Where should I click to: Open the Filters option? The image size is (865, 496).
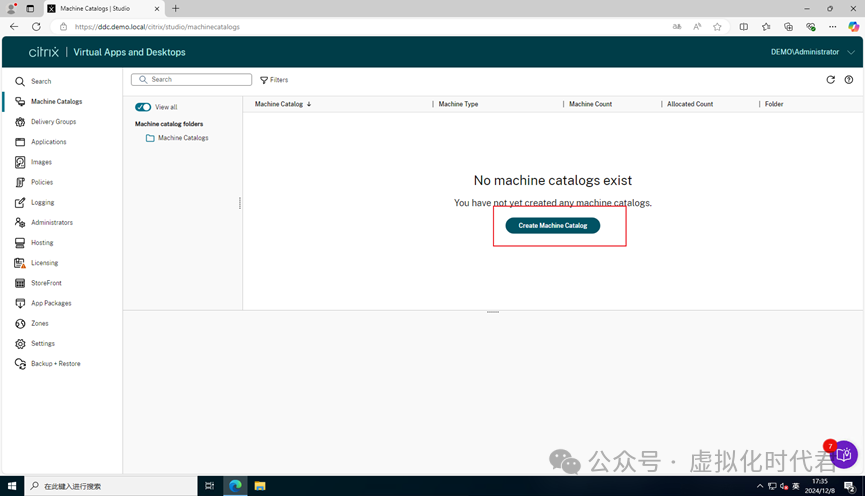tap(274, 80)
